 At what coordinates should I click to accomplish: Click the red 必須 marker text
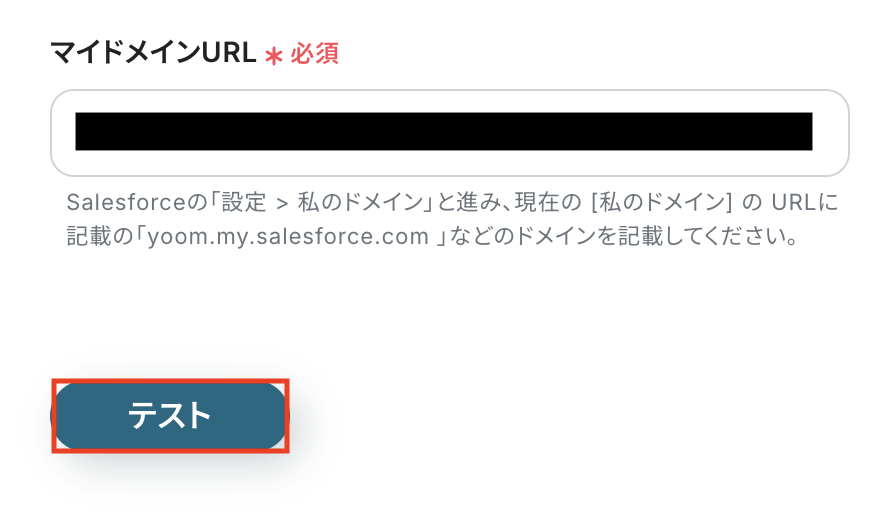[315, 54]
